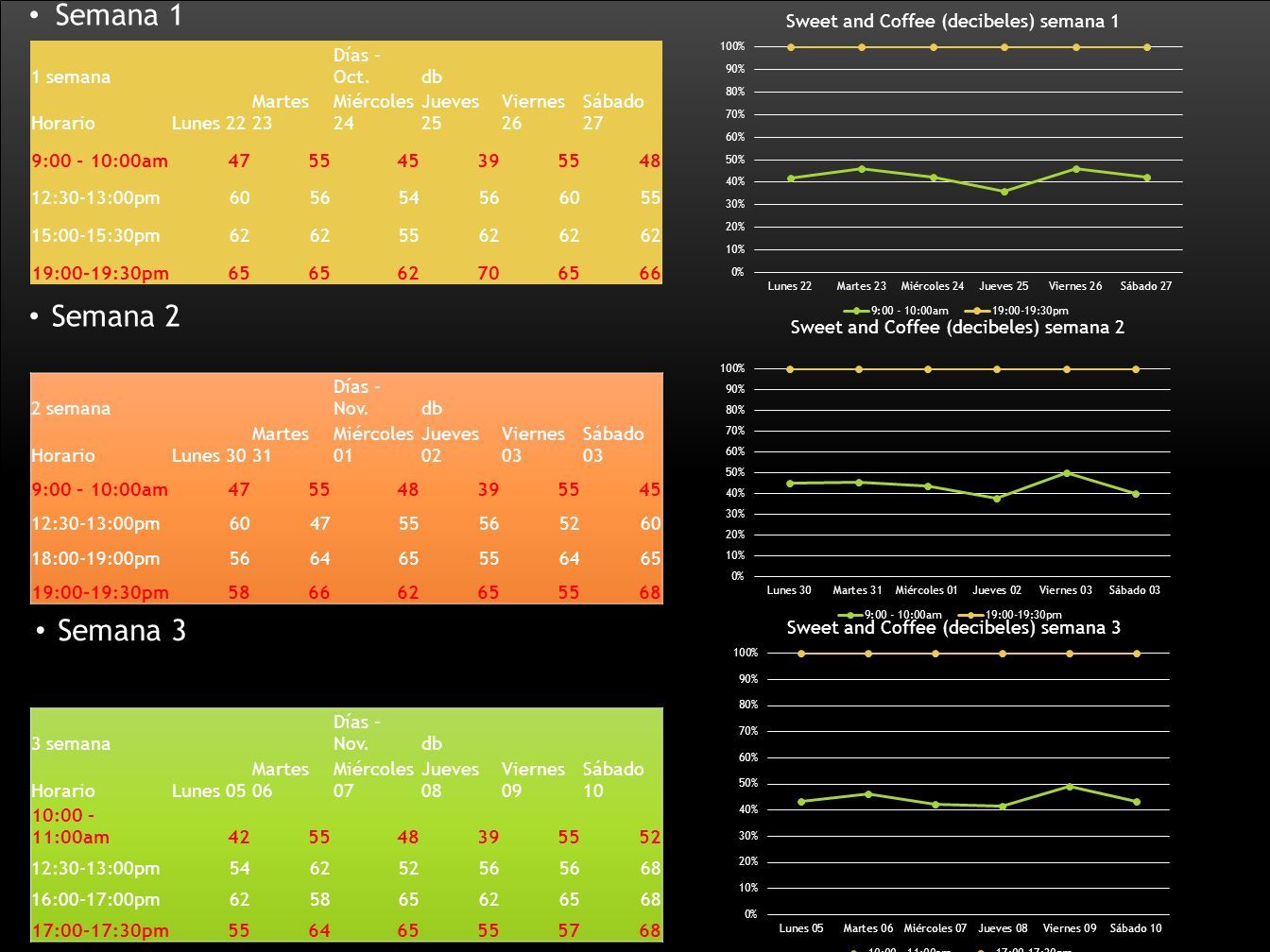Click the "2 semana" table header cell
This screenshot has height=952, width=1270.
[x=71, y=408]
